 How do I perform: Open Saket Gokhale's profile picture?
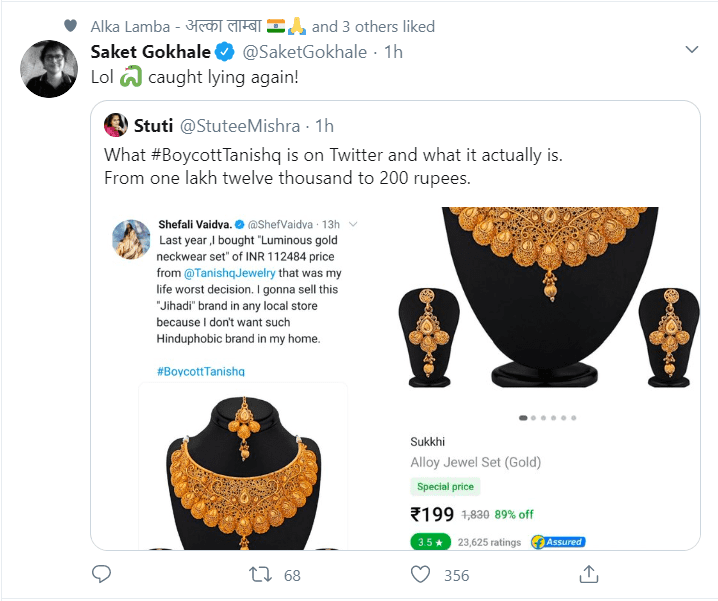coord(49,69)
